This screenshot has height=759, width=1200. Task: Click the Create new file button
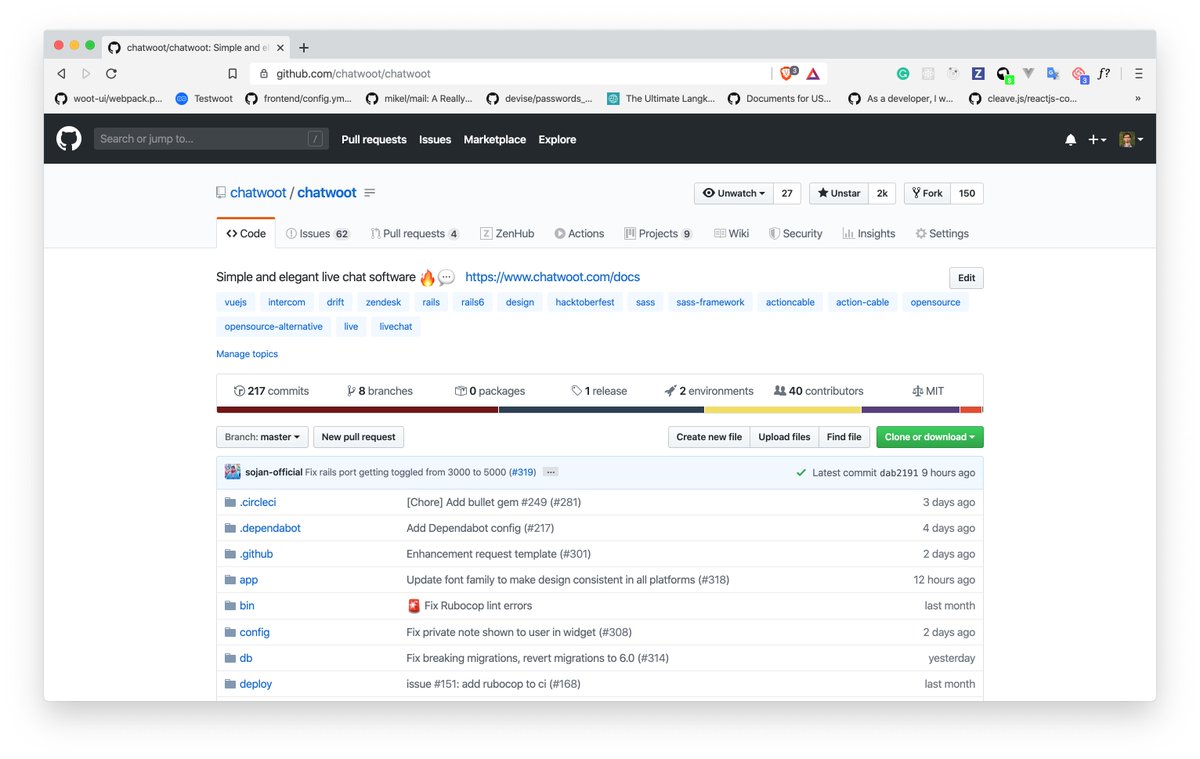point(709,437)
